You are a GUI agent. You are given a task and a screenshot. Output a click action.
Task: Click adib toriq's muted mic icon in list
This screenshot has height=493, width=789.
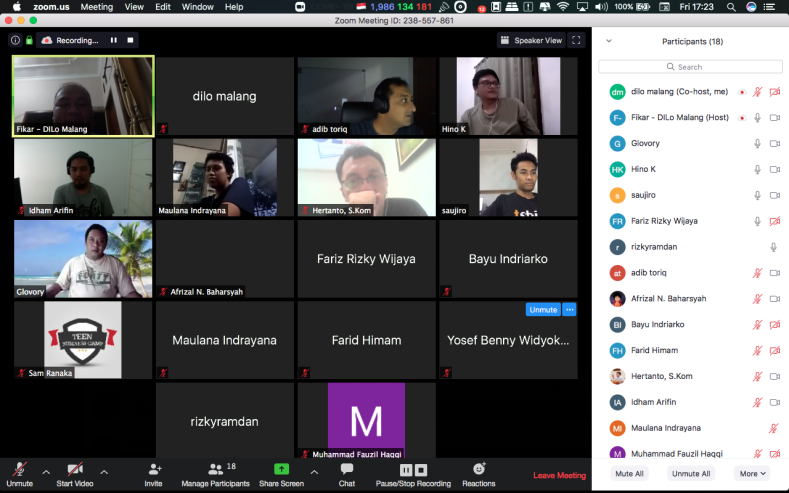tap(757, 273)
